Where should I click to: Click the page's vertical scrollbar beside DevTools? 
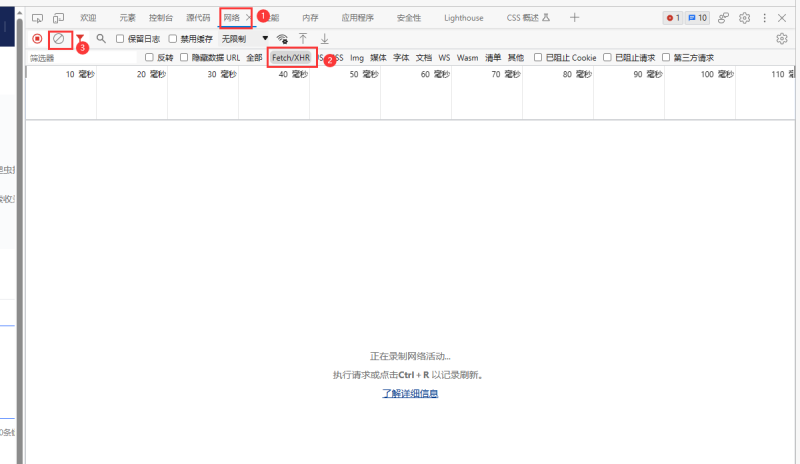19,240
